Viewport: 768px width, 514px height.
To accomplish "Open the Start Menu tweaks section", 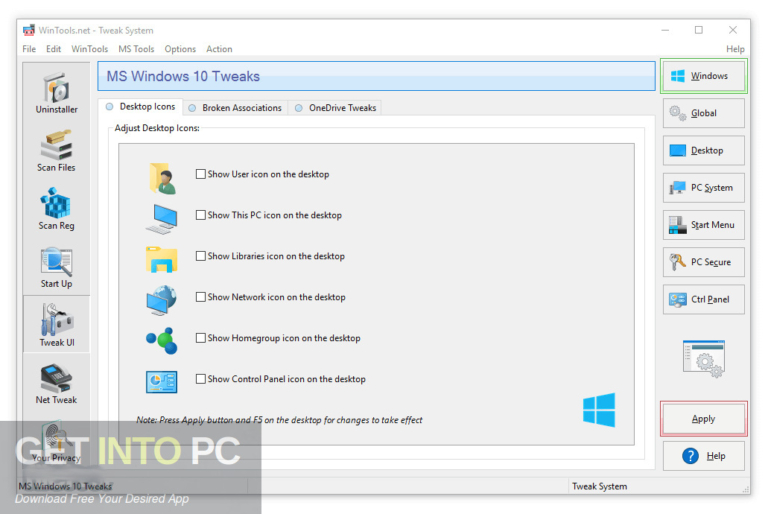I will (x=704, y=225).
